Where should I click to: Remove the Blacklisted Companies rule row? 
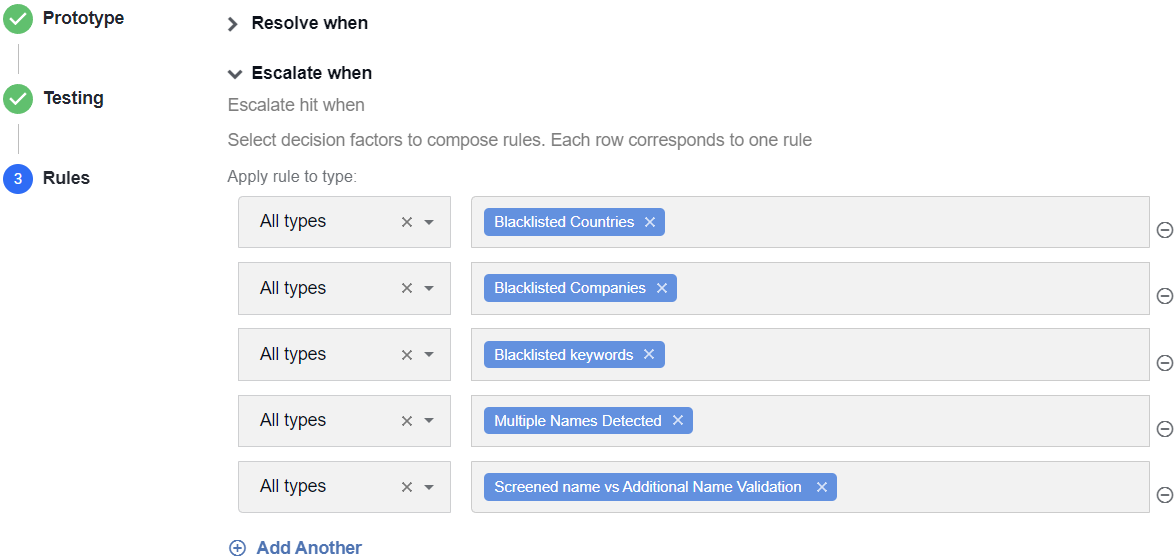1164,296
